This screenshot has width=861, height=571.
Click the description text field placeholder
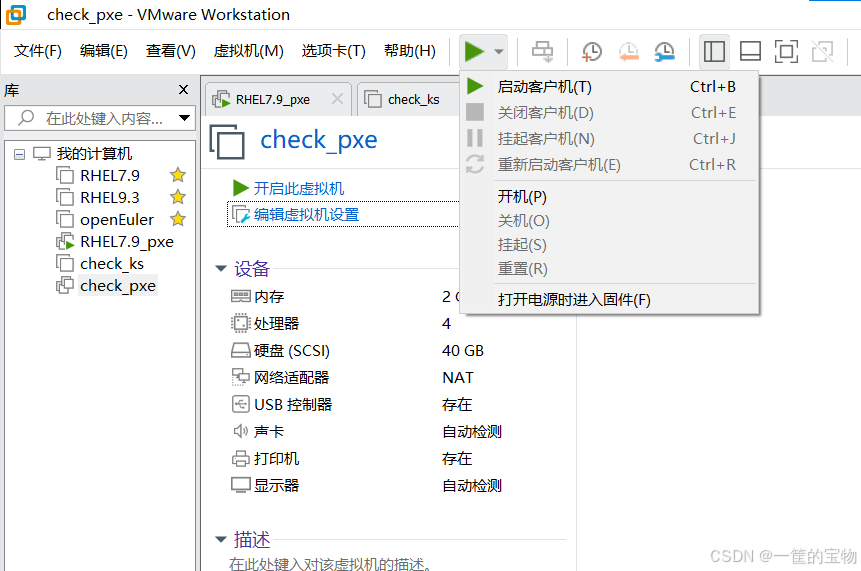tap(330, 563)
